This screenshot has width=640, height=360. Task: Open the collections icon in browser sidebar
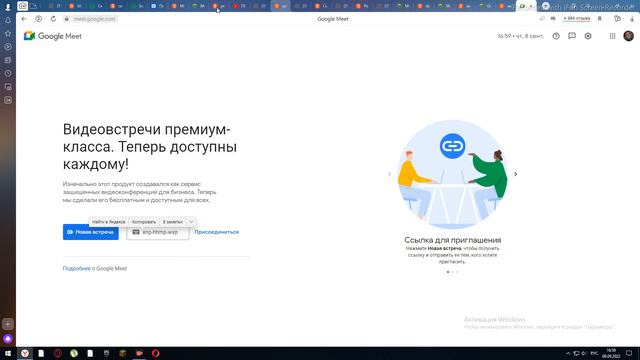pyautogui.click(x=8, y=60)
